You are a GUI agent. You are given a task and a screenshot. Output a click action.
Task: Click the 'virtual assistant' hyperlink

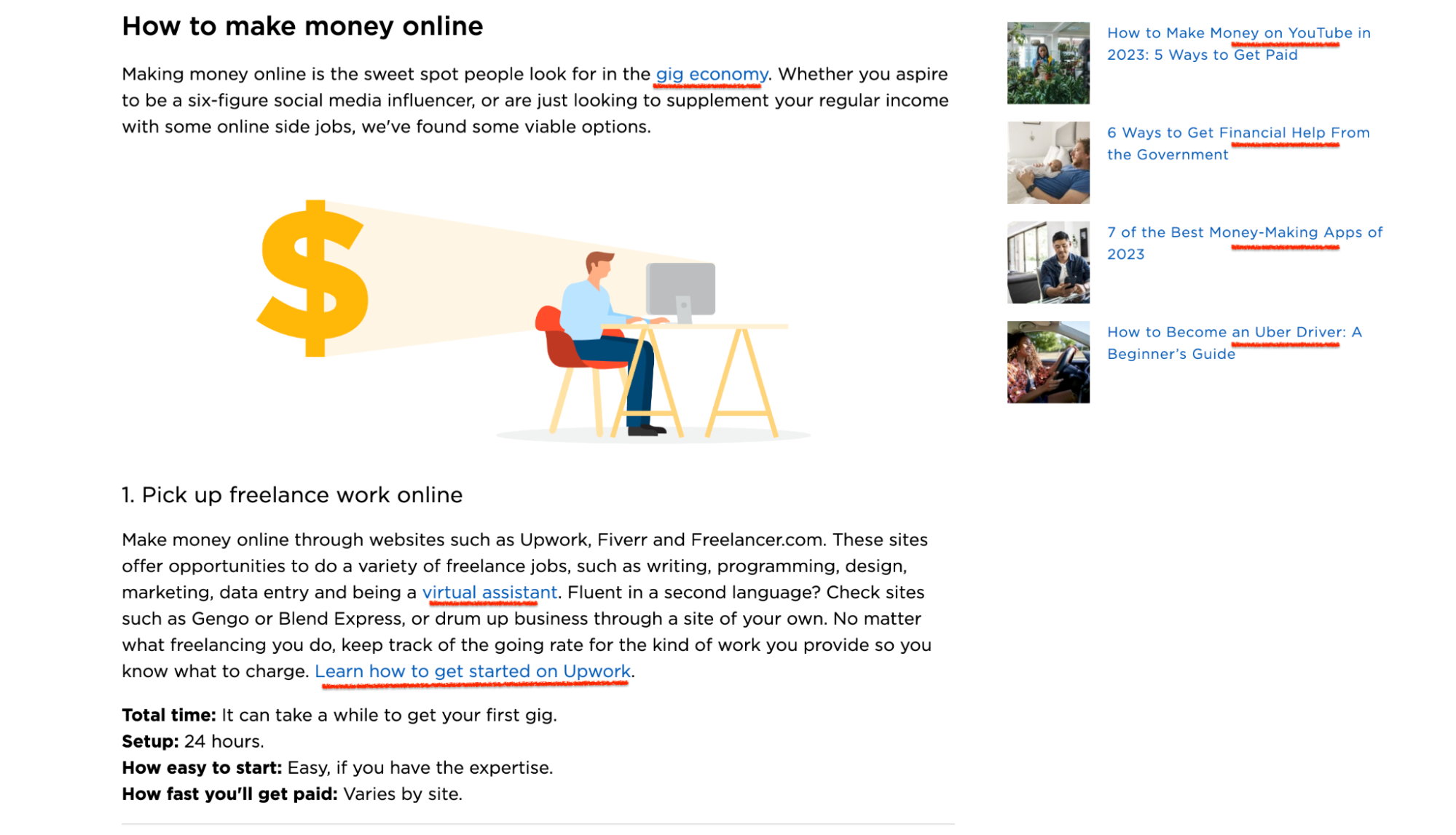pos(490,592)
